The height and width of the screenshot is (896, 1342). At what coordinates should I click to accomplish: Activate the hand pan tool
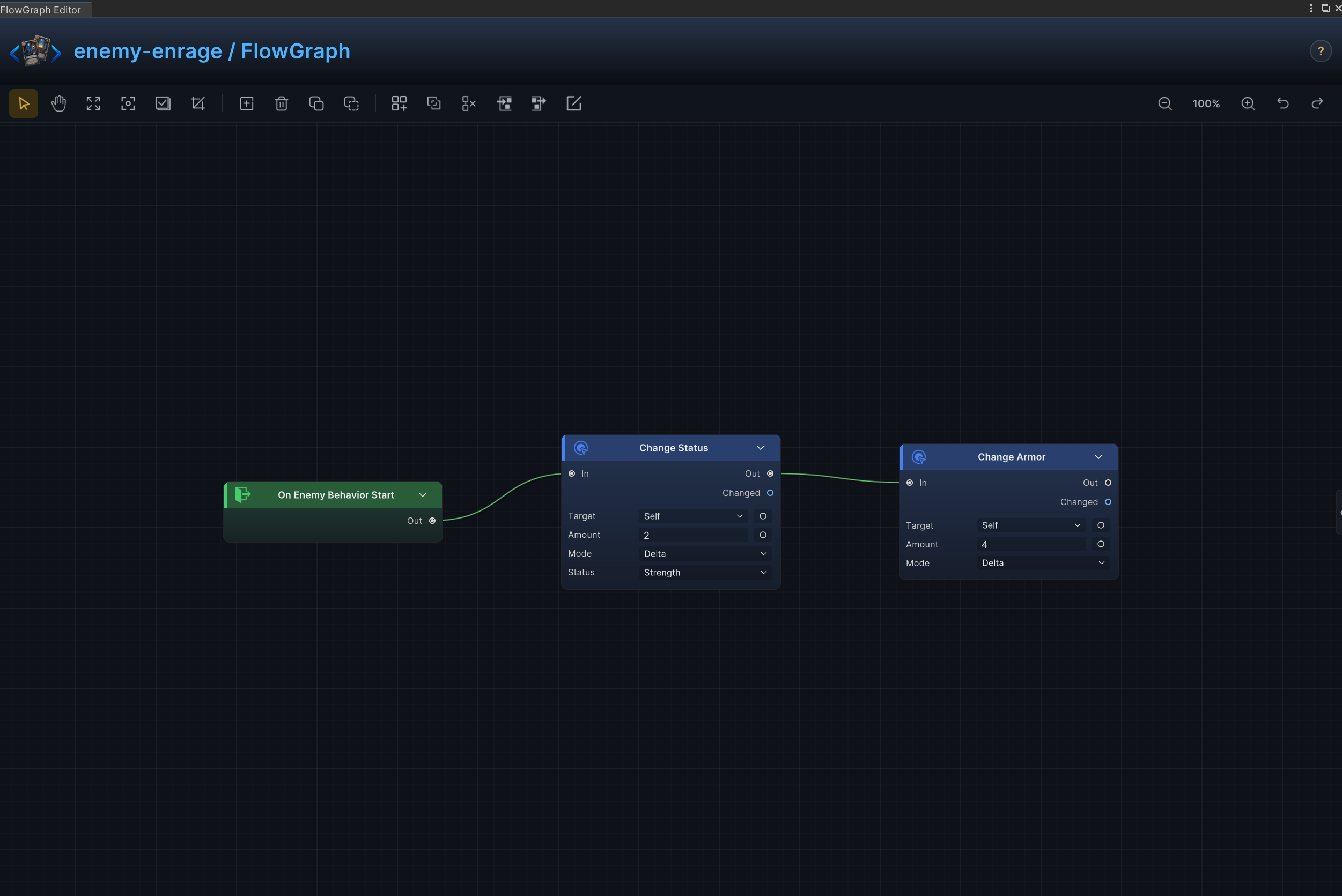(x=58, y=103)
